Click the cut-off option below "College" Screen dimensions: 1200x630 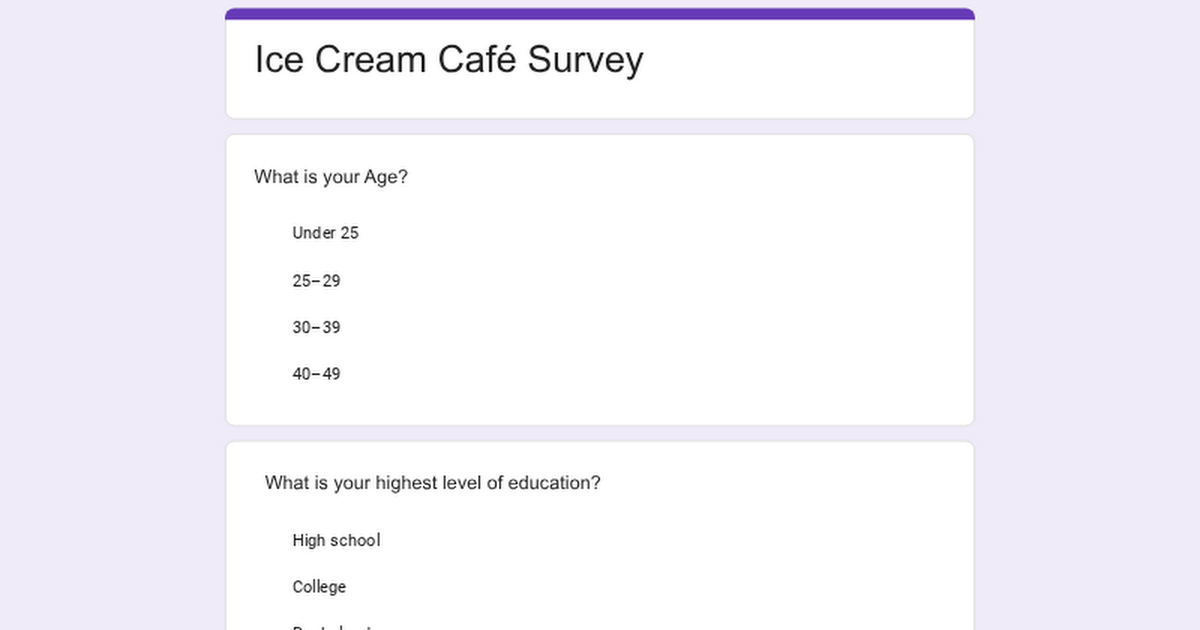pyautogui.click(x=331, y=626)
